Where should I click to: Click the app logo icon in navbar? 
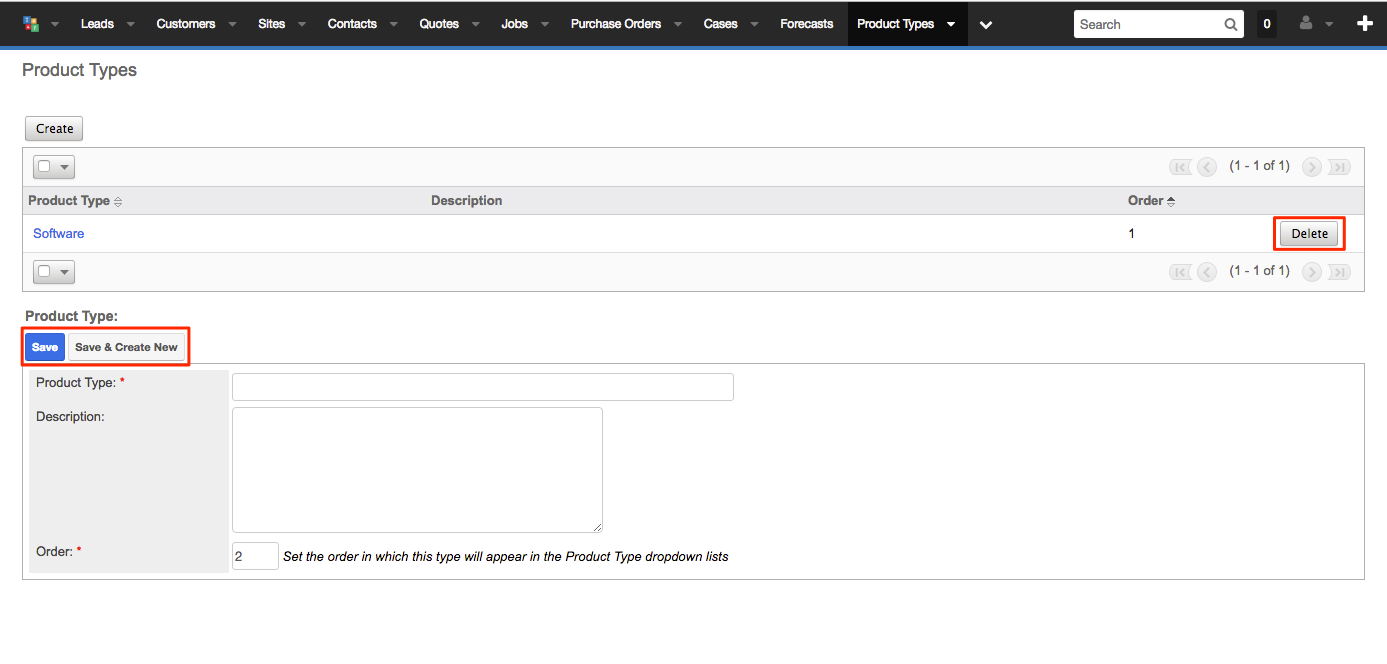31,24
